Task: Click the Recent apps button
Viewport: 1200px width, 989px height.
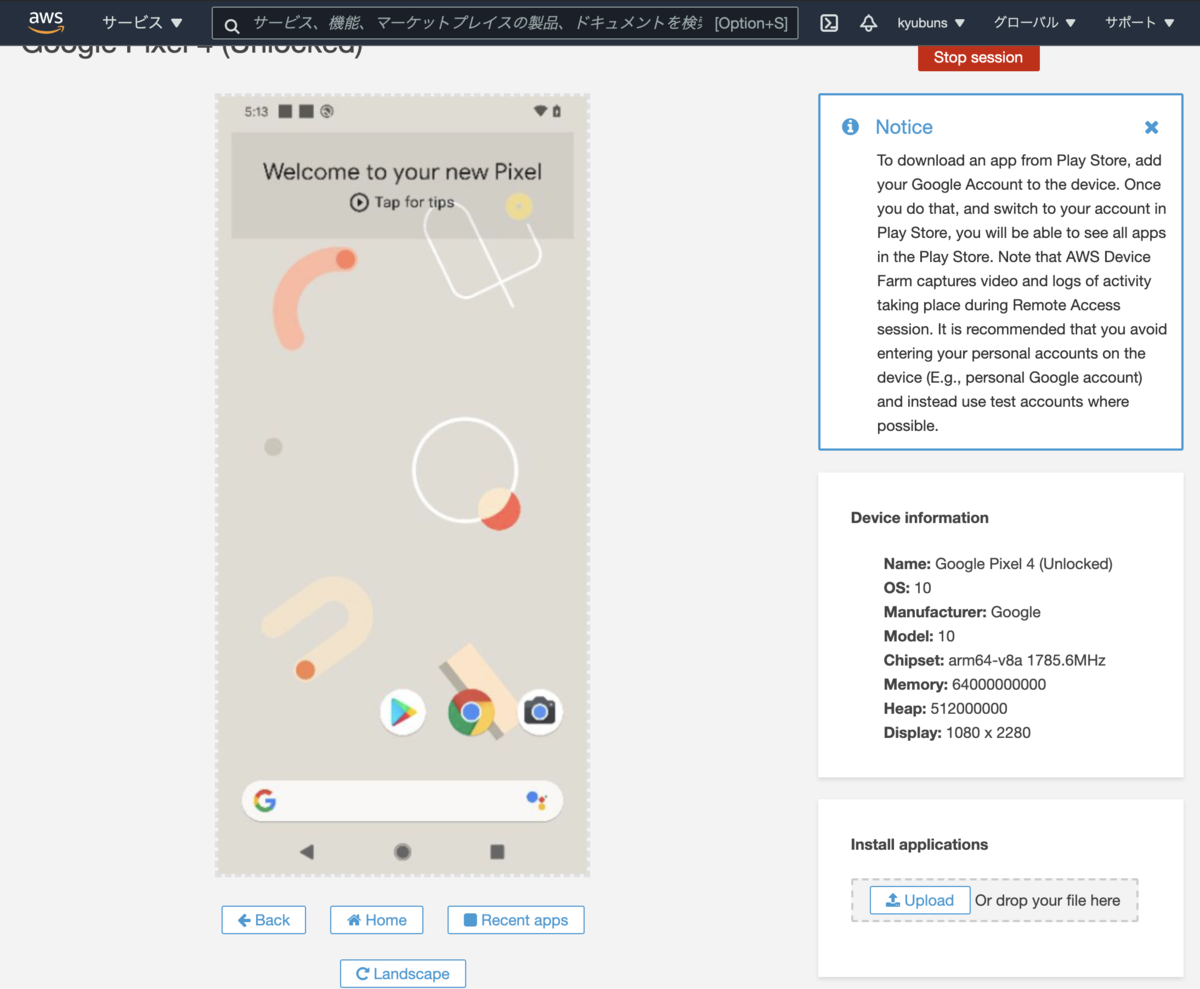Action: [x=515, y=920]
